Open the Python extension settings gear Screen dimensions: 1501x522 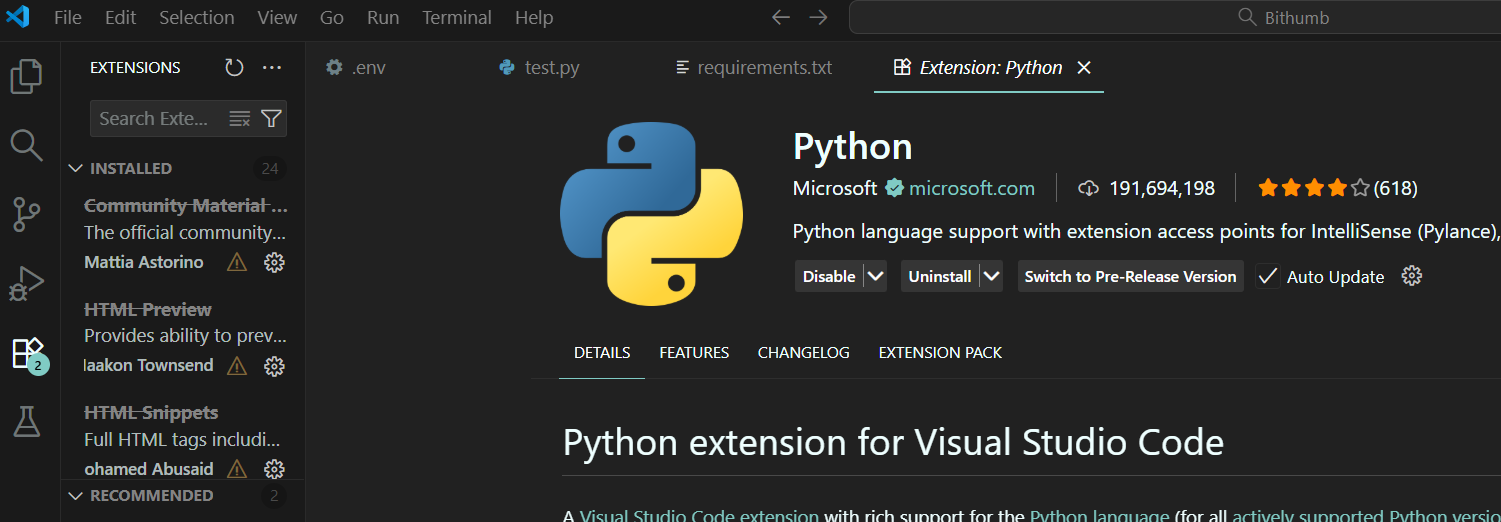1412,276
